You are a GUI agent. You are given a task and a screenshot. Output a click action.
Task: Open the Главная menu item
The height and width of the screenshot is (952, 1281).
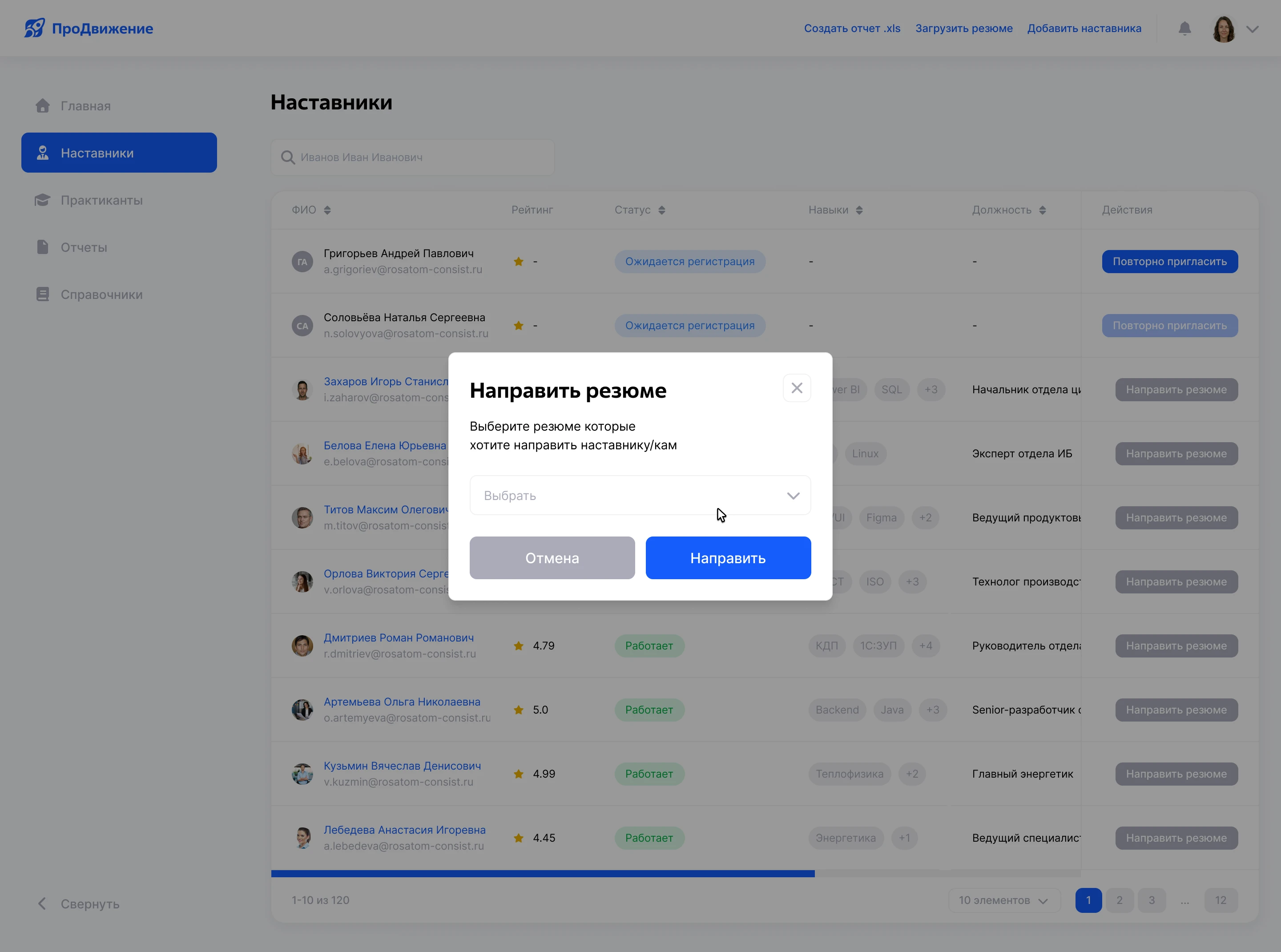119,105
